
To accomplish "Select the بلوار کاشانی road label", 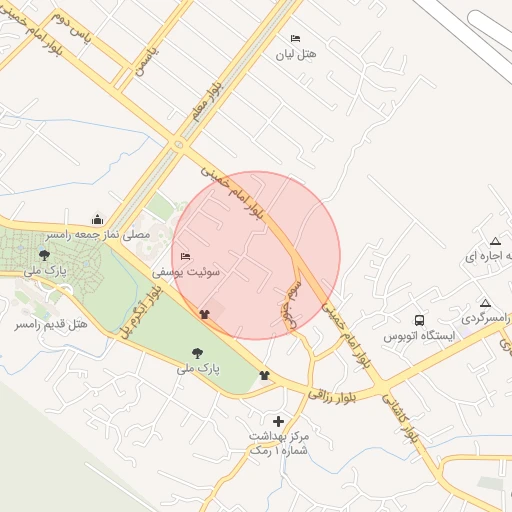I will point(400,418).
